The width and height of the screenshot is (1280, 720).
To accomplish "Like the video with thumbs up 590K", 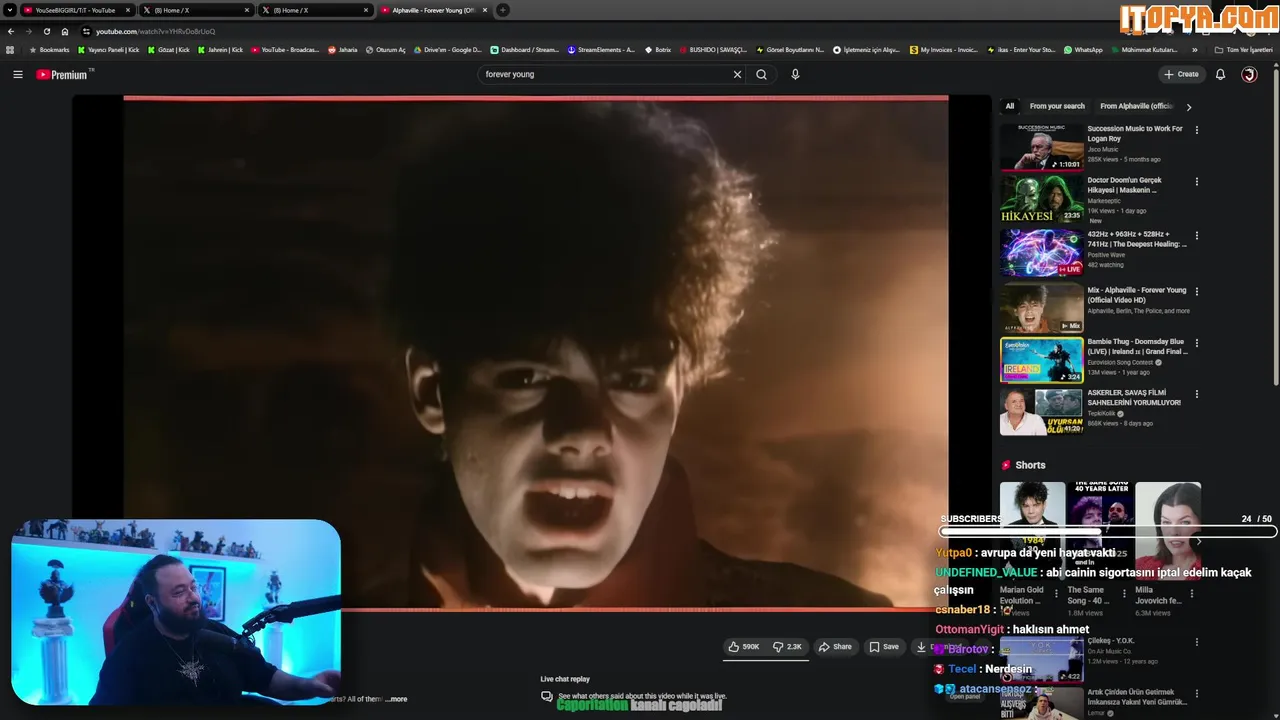I will (x=743, y=647).
